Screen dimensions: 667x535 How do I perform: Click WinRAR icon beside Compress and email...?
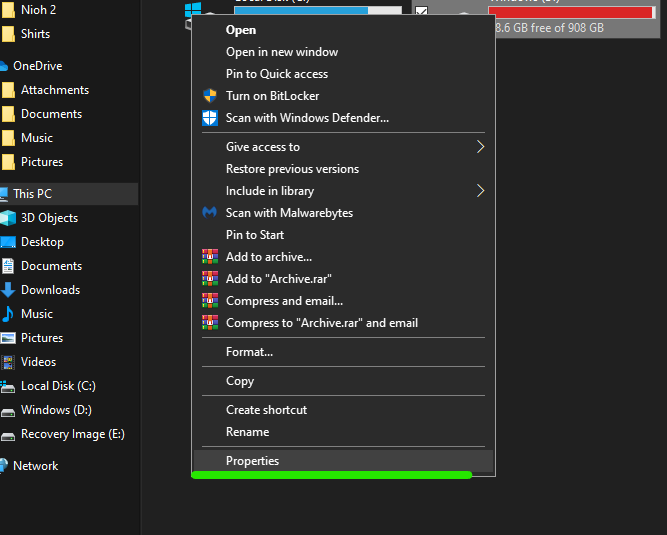(x=210, y=301)
